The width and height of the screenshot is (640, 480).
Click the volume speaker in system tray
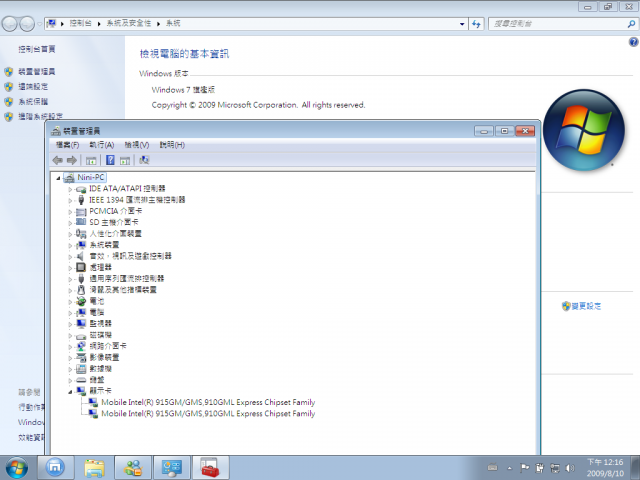[570, 468]
